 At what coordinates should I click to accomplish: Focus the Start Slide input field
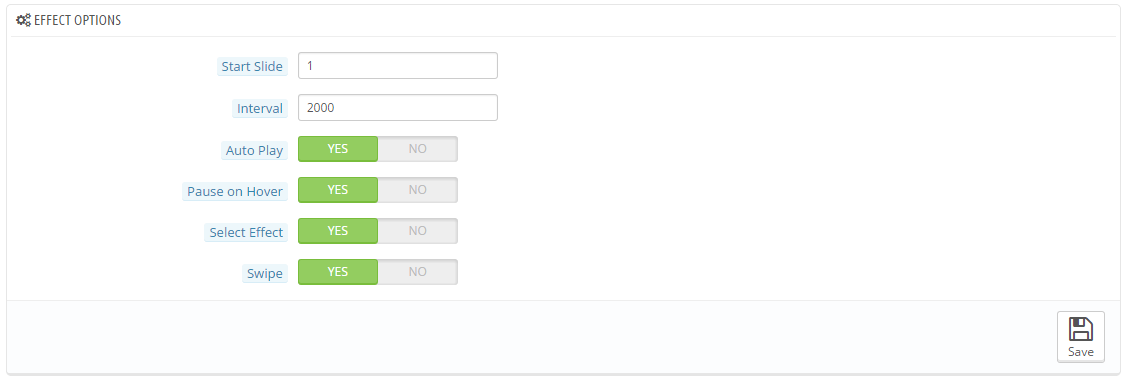398,66
